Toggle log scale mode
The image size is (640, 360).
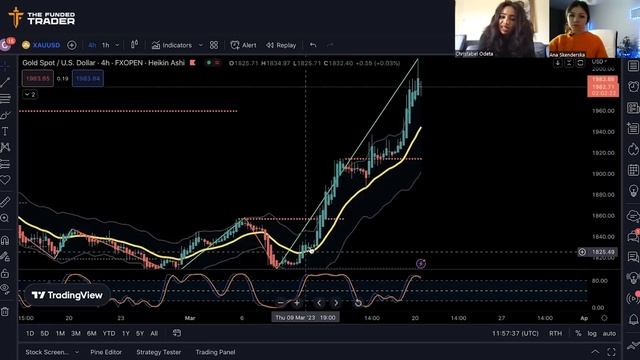click(x=592, y=333)
